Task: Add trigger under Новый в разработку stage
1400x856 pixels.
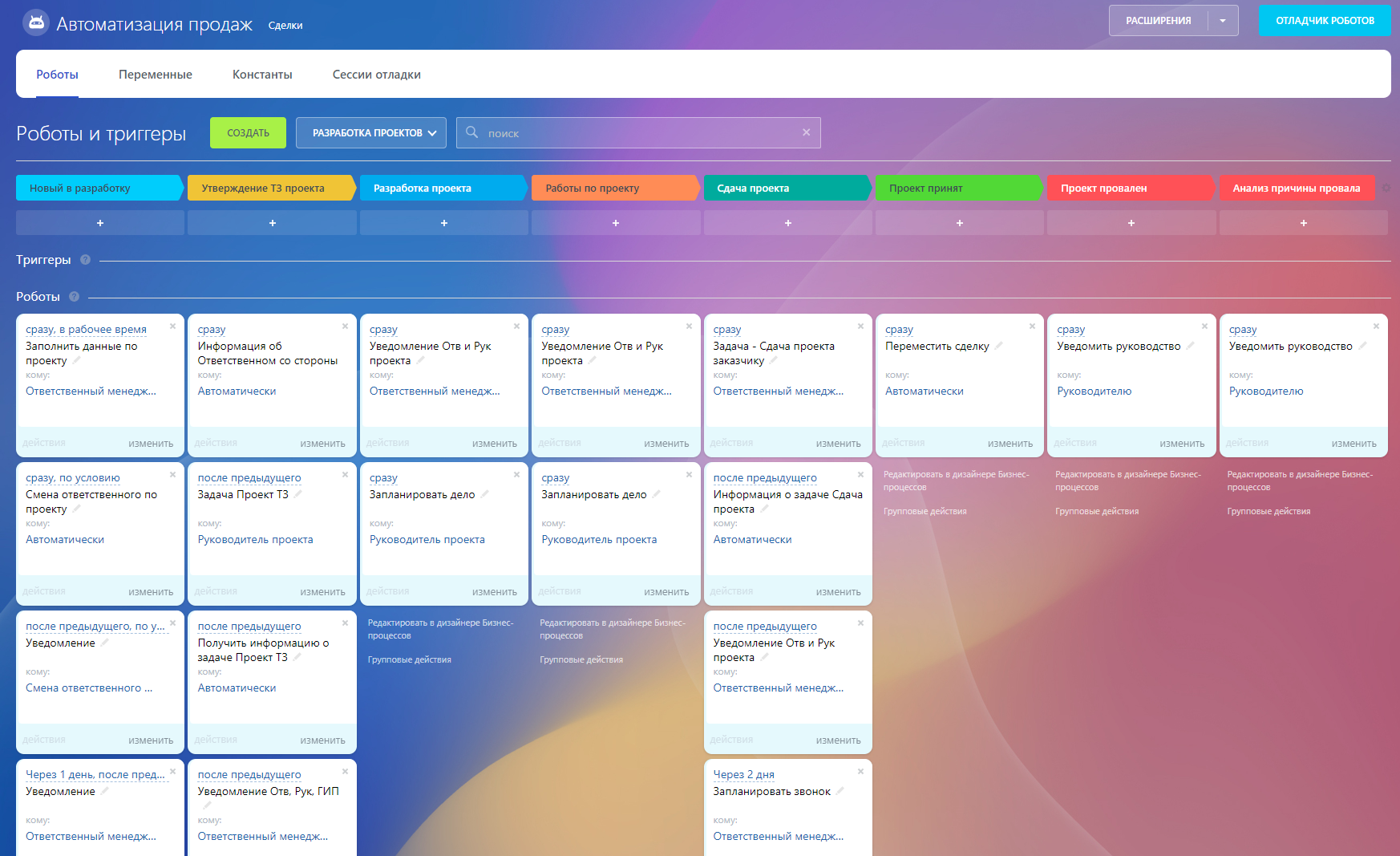Action: (100, 223)
